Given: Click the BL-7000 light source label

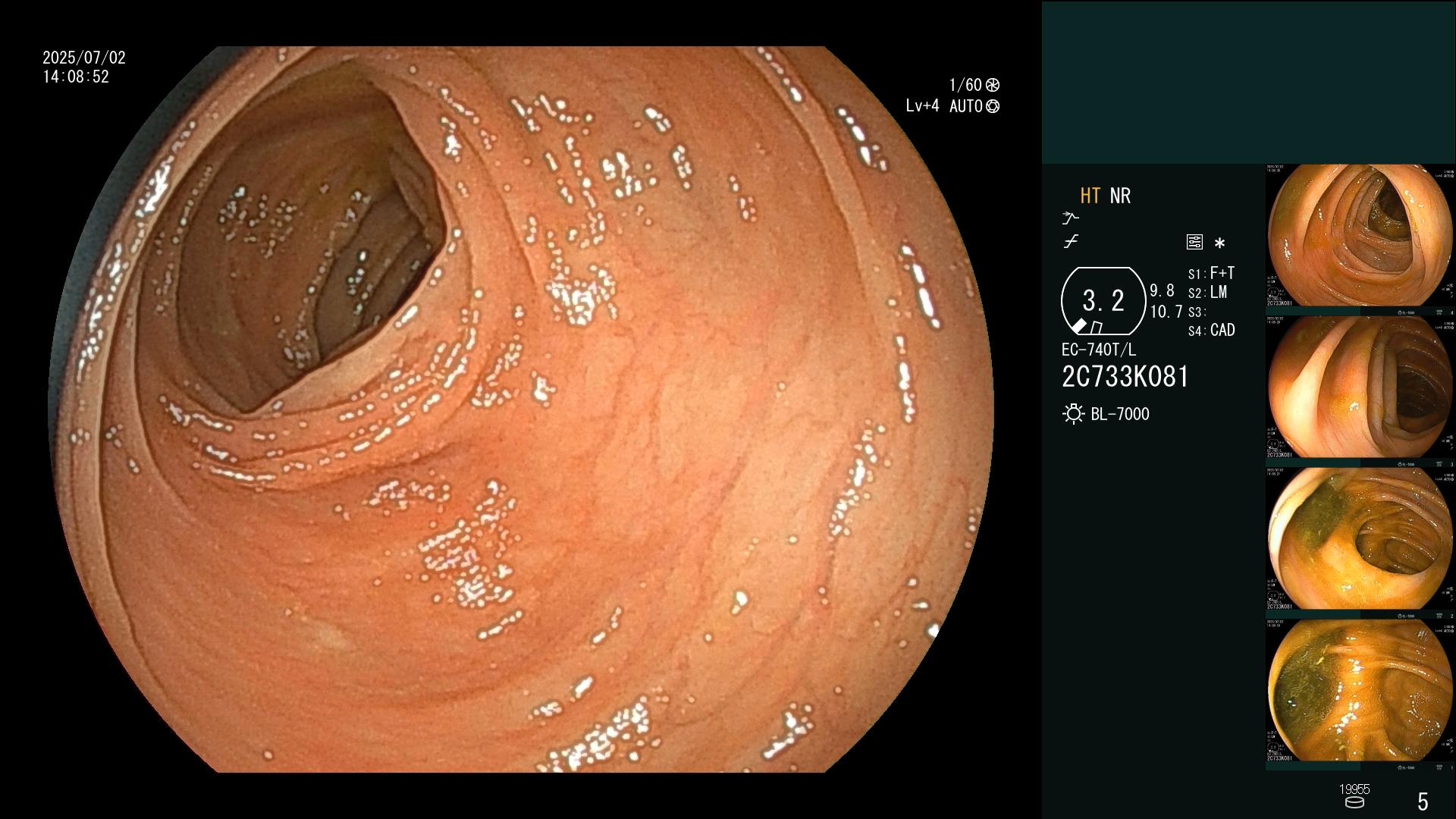Looking at the screenshot, I should [1120, 414].
